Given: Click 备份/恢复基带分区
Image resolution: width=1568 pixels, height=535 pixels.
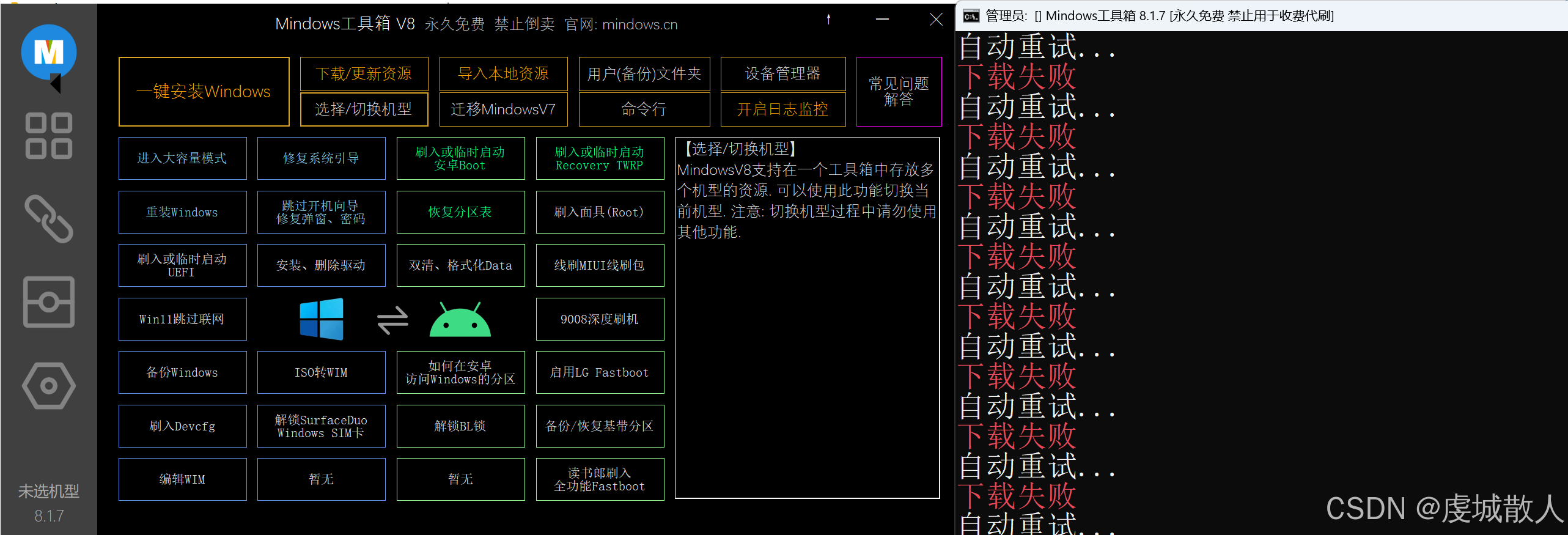Looking at the screenshot, I should pos(600,426).
